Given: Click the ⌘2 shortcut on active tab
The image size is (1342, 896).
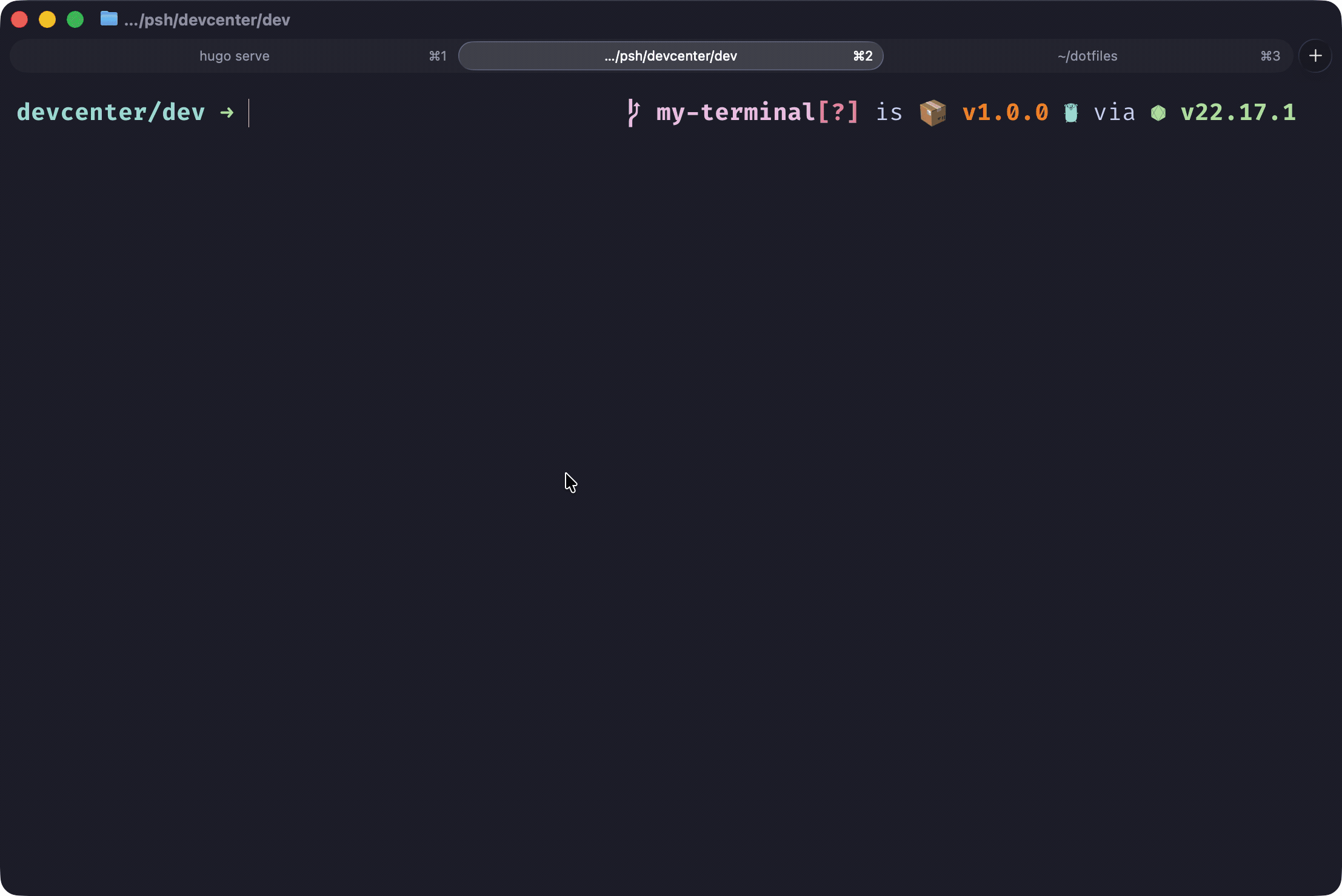Looking at the screenshot, I should [x=863, y=56].
